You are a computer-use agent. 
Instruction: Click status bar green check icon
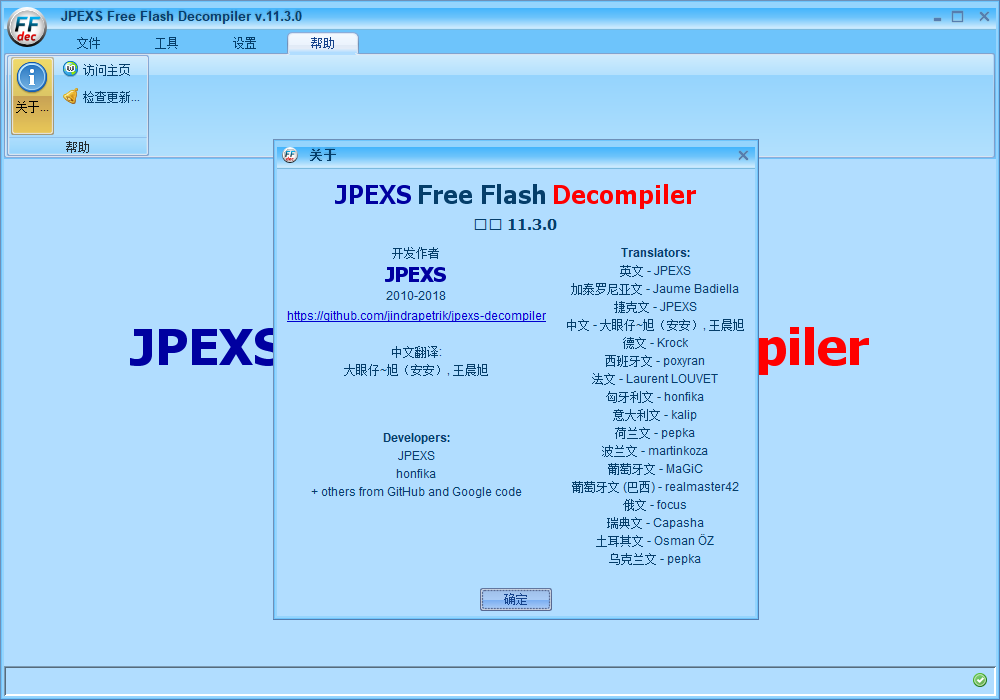(x=980, y=680)
